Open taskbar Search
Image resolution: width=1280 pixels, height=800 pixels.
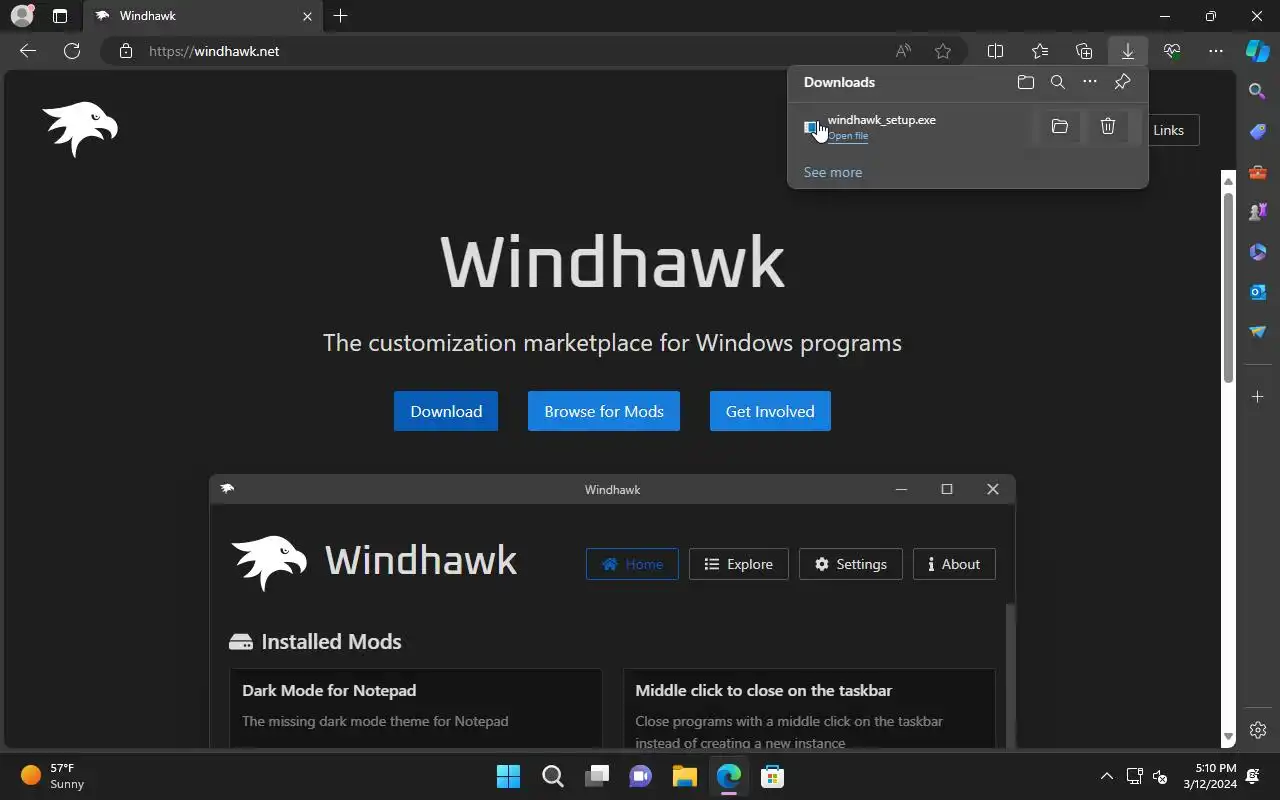point(553,776)
